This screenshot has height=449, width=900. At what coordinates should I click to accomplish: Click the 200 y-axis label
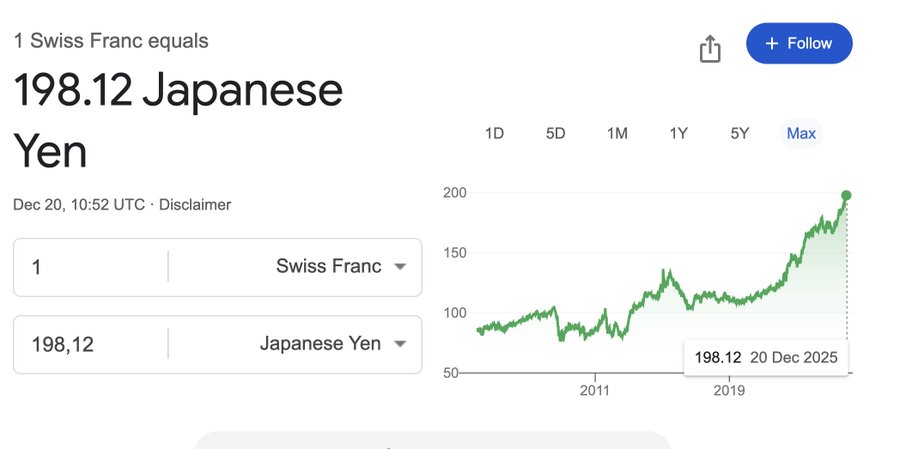[x=456, y=192]
